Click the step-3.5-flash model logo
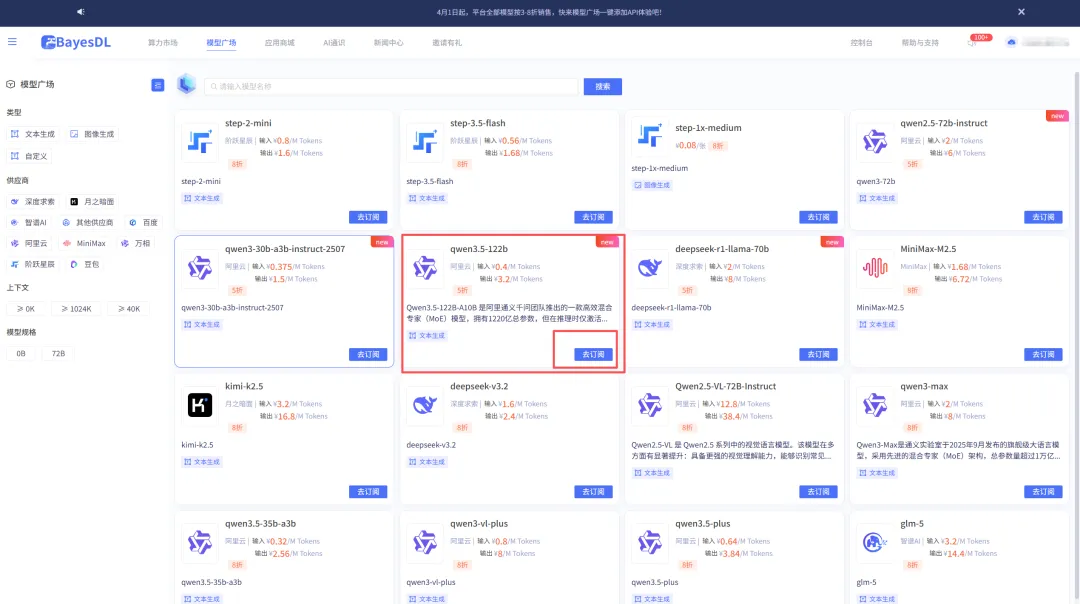The image size is (1080, 604). coord(424,142)
